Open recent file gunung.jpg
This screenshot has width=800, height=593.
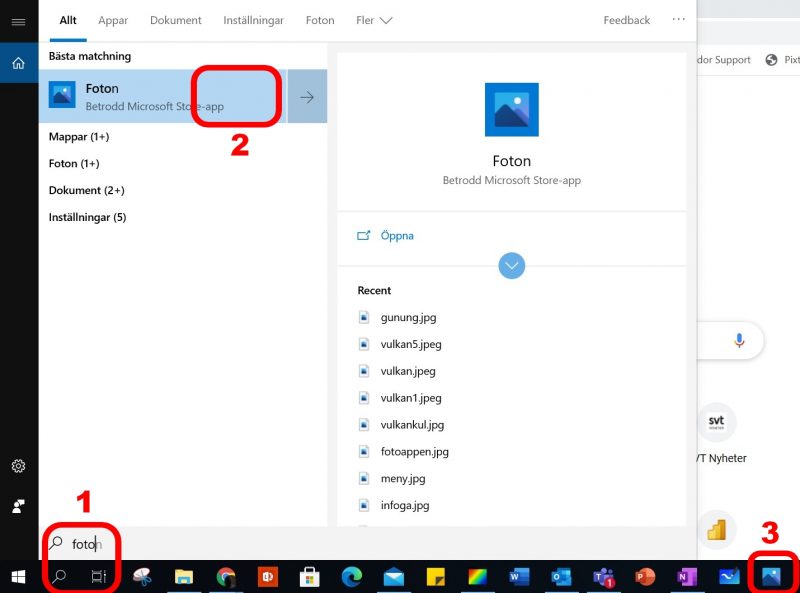(x=408, y=317)
